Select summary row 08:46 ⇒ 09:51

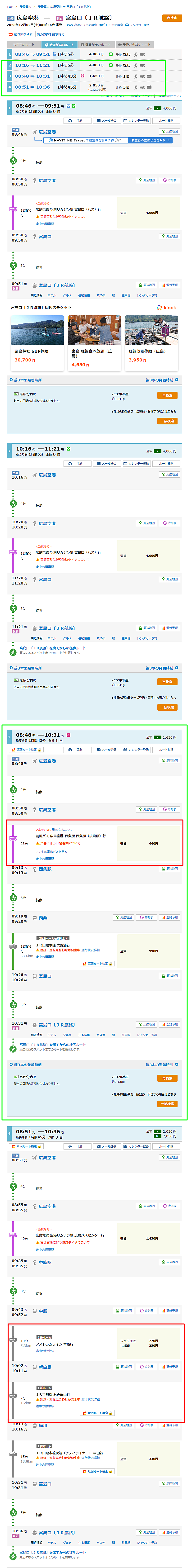pos(94,54)
